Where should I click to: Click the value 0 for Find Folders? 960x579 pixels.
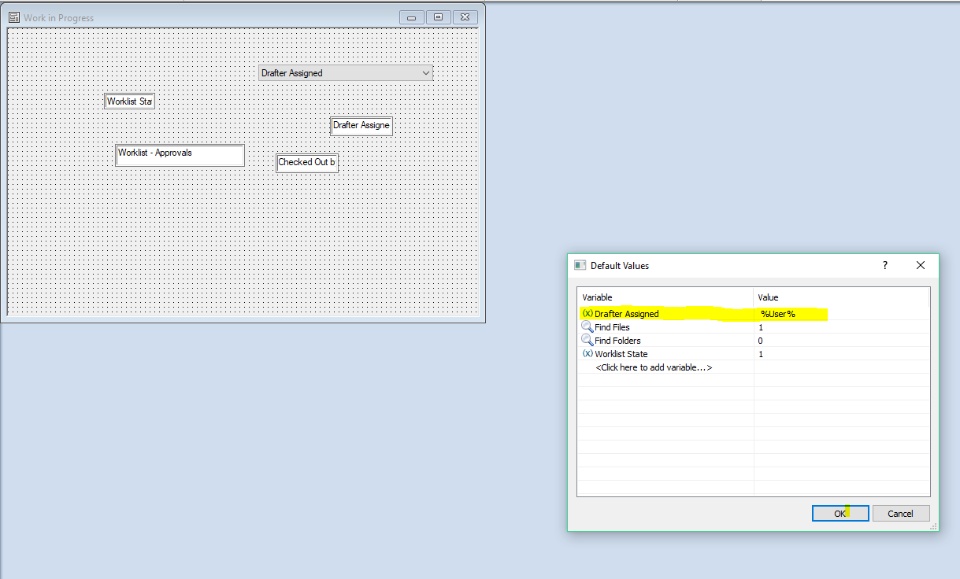(760, 341)
